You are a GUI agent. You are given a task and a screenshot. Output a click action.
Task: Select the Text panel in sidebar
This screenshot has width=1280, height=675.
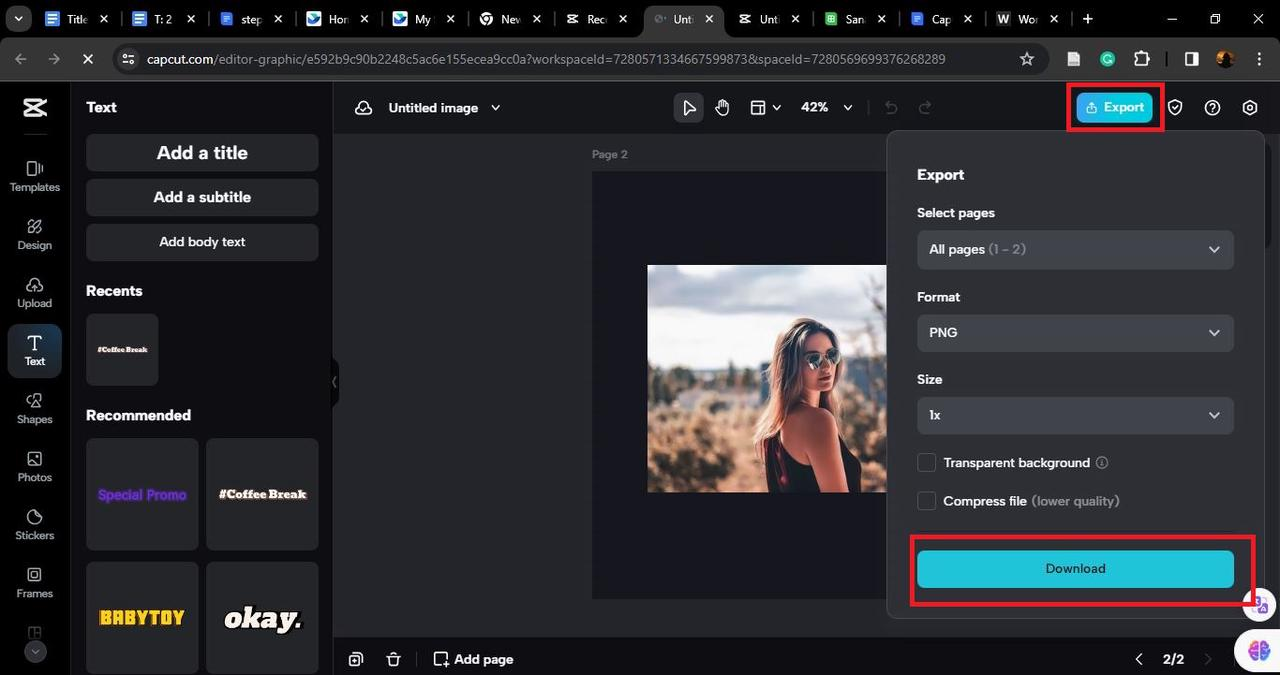pyautogui.click(x=35, y=351)
